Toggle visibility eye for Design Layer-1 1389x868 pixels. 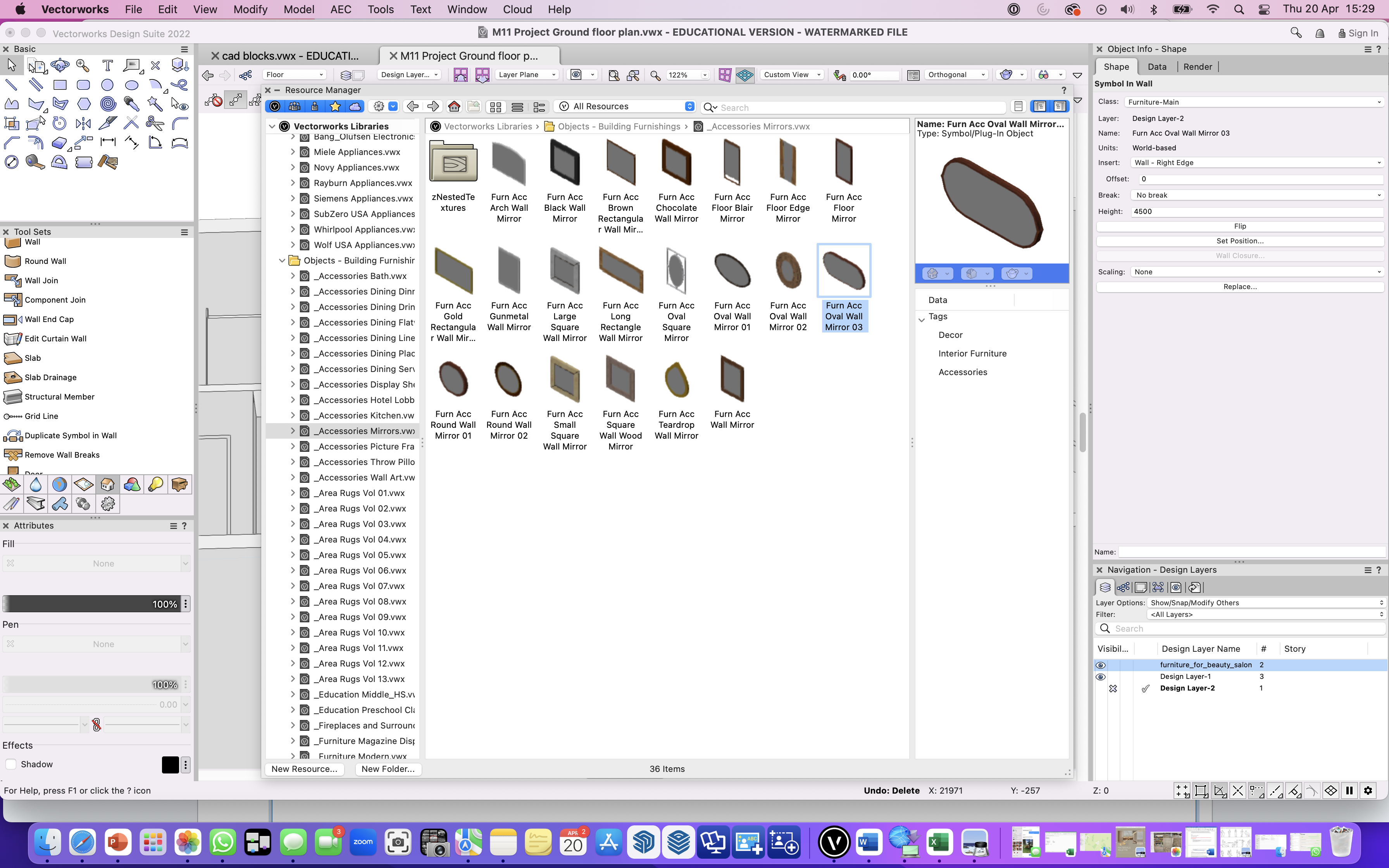tap(1100, 677)
